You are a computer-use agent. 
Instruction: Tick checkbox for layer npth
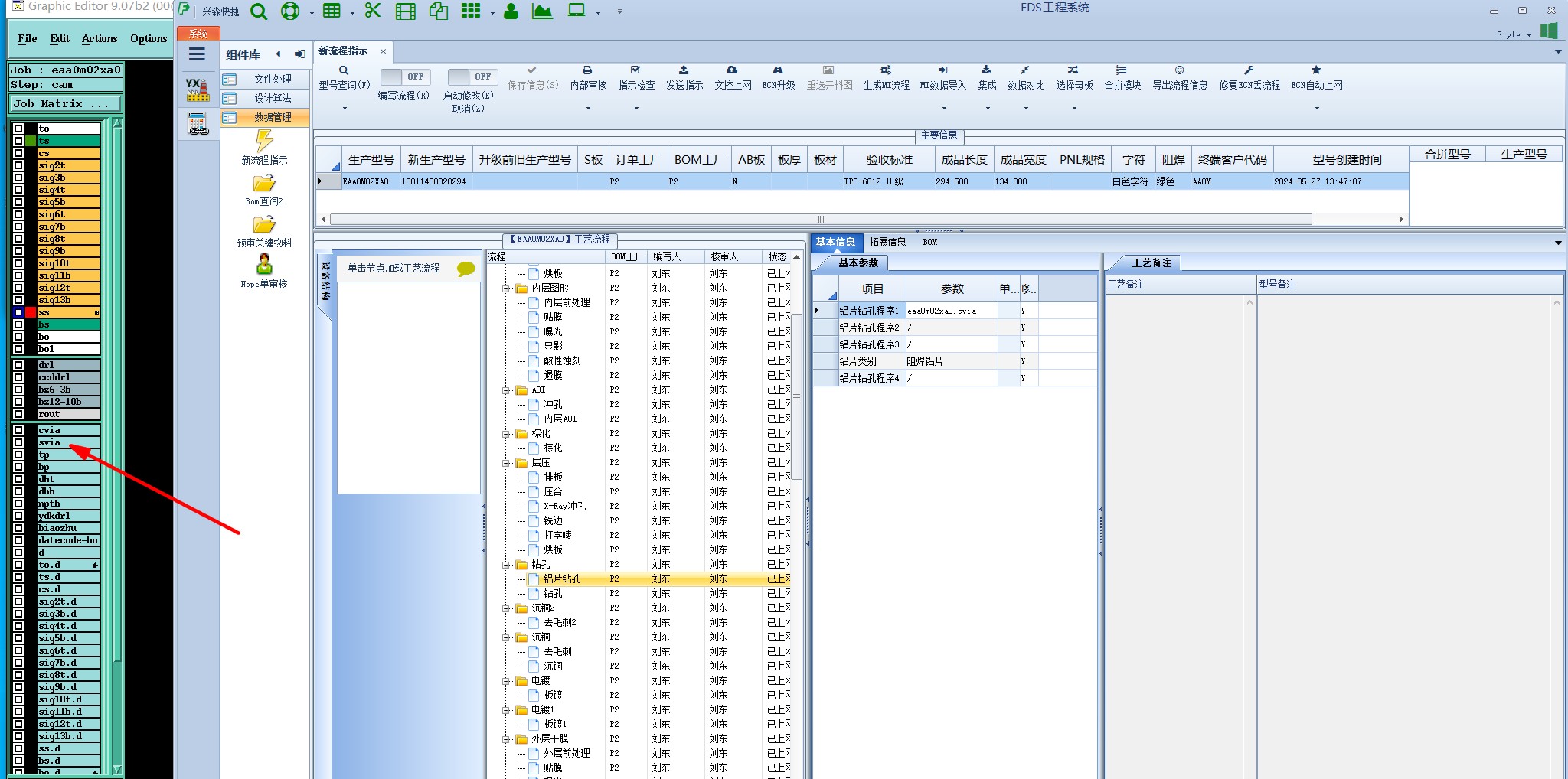pyautogui.click(x=18, y=504)
